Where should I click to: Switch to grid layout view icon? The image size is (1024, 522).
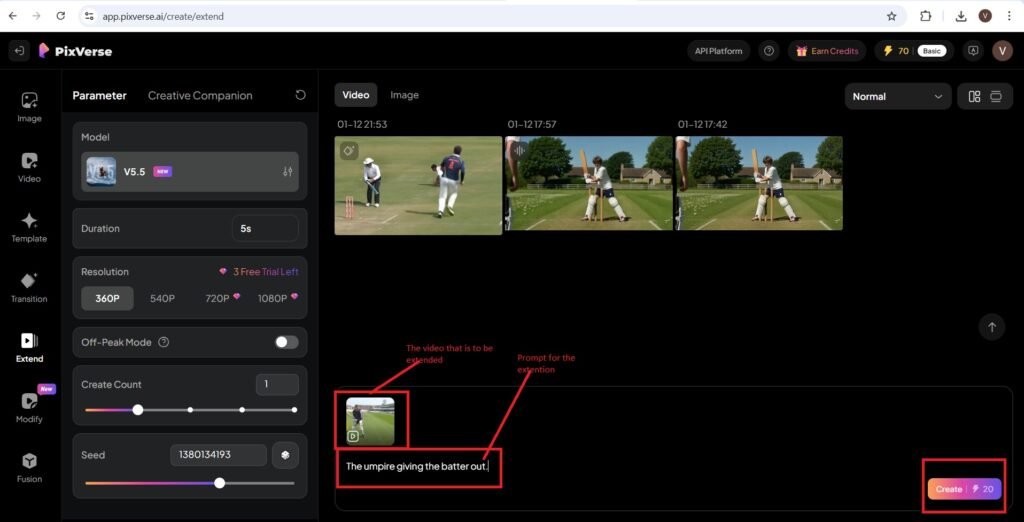(x=974, y=97)
